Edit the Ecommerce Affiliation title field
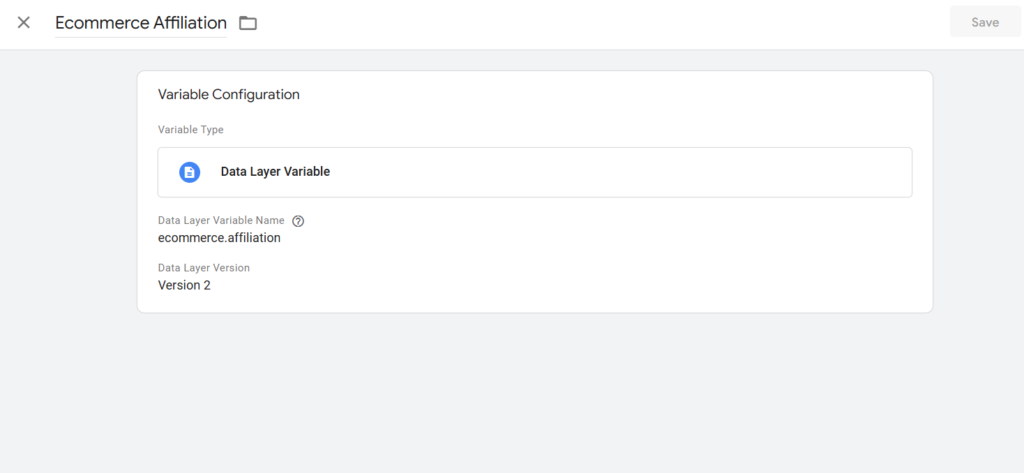The width and height of the screenshot is (1024, 473). pos(140,23)
